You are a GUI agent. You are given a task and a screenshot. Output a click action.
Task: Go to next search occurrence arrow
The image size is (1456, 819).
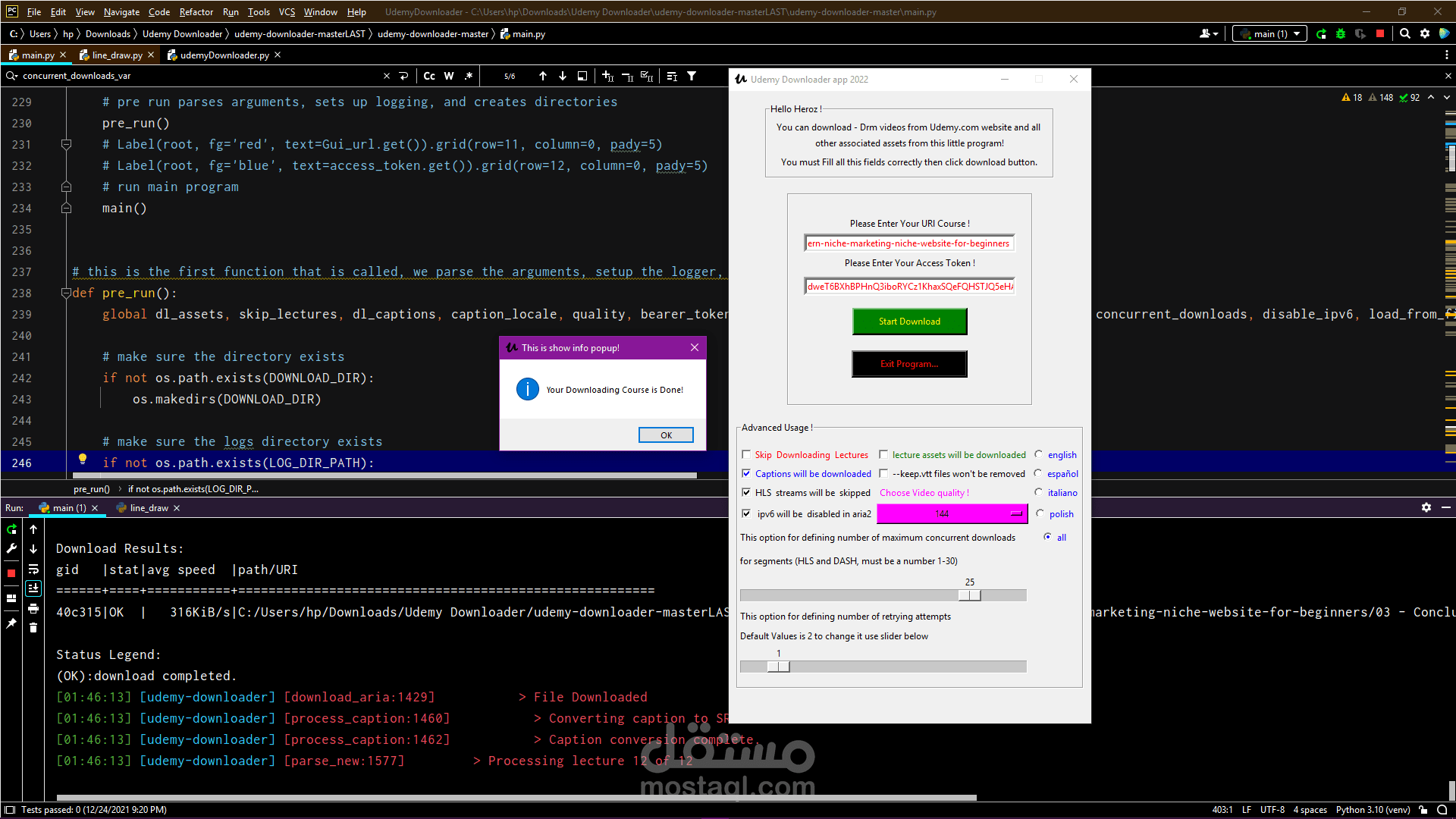tap(563, 76)
